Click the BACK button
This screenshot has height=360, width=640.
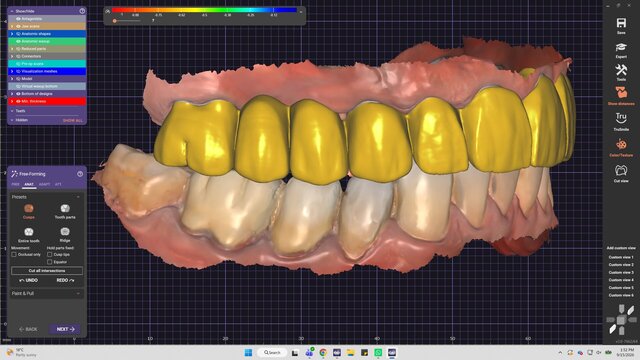(28, 329)
